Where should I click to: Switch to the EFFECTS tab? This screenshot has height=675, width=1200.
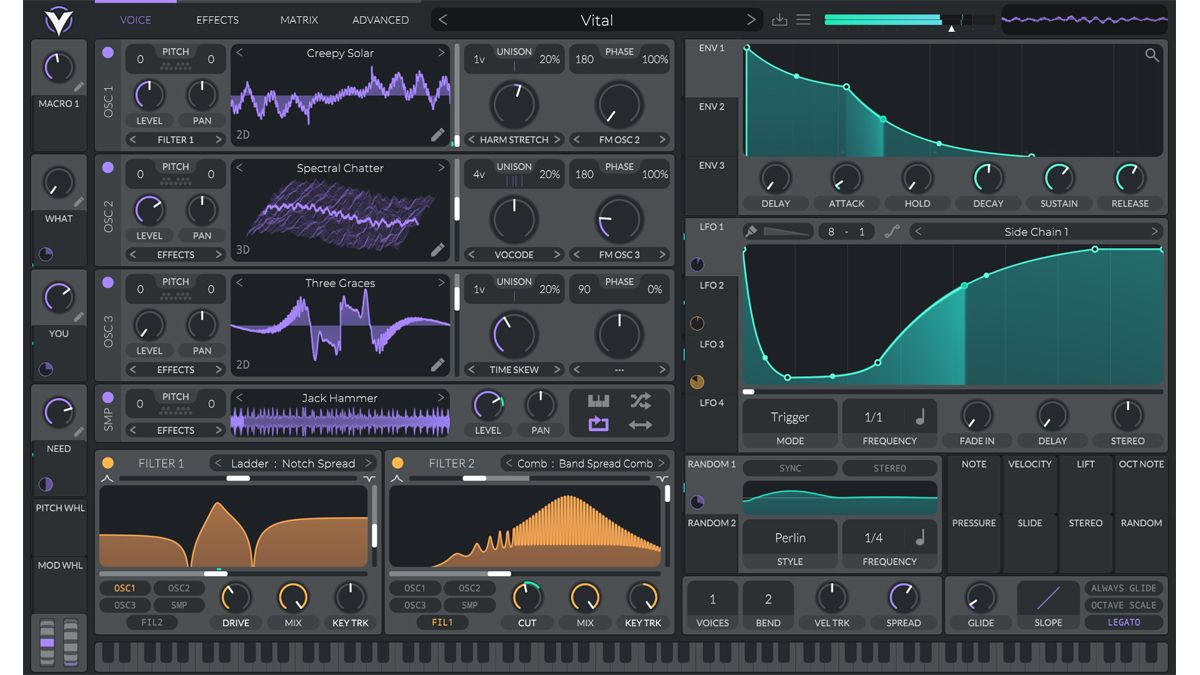coord(216,19)
